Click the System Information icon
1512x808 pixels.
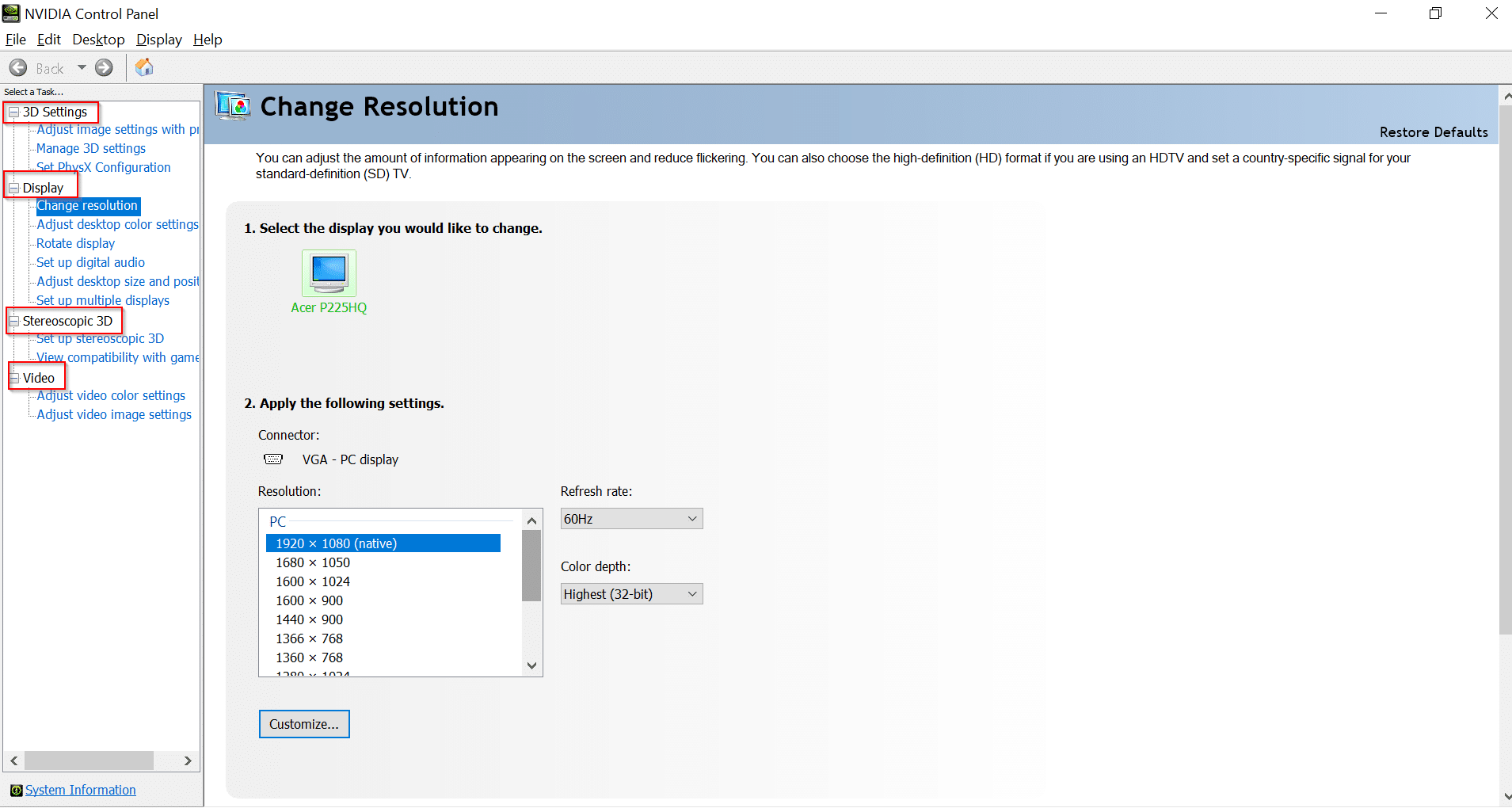click(x=16, y=791)
